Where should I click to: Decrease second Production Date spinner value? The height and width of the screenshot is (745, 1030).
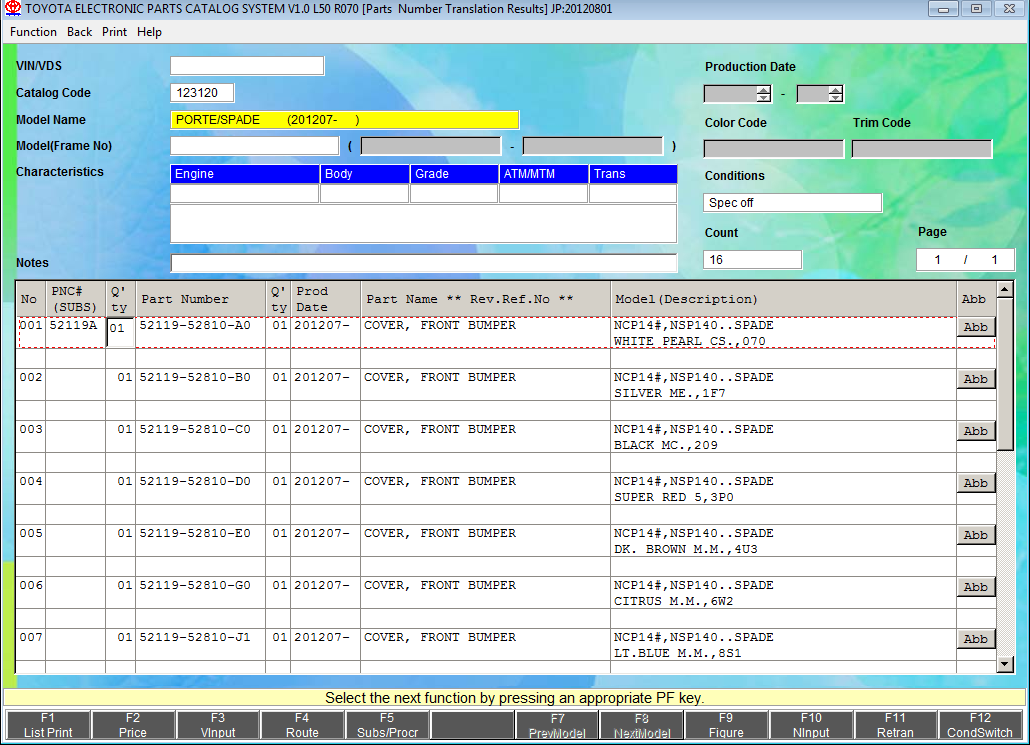[835, 98]
